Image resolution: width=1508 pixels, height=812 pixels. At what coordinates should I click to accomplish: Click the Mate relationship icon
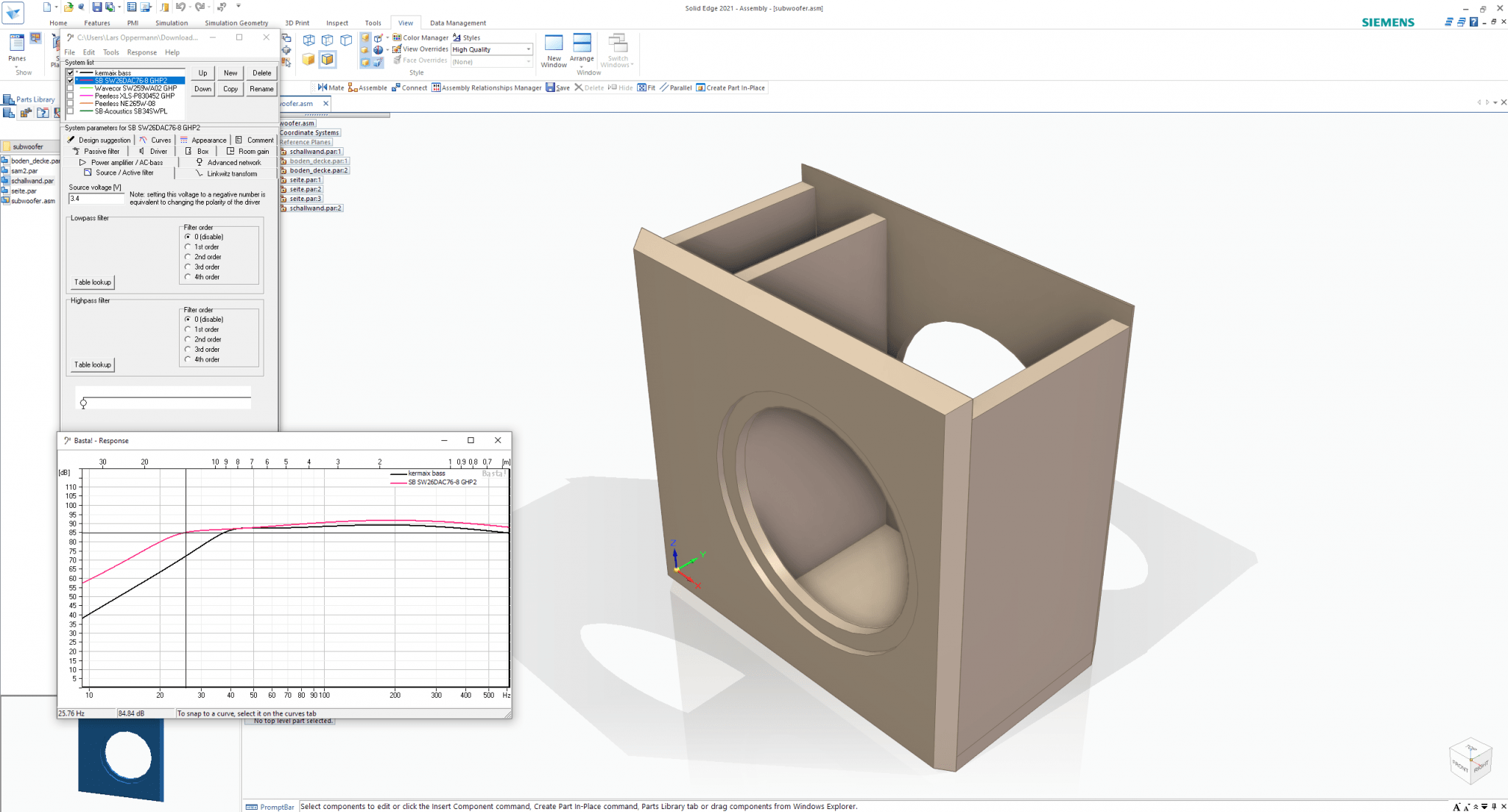pos(322,88)
